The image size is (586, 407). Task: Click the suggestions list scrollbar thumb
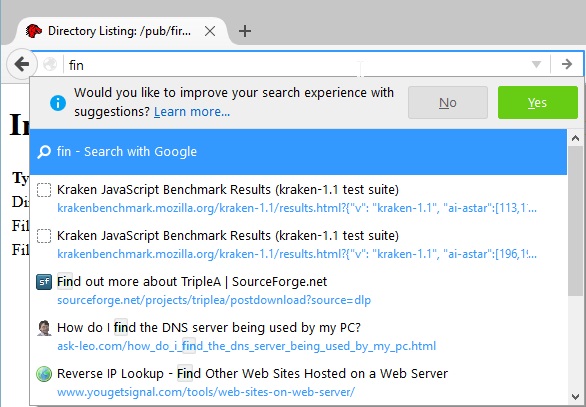(x=575, y=221)
